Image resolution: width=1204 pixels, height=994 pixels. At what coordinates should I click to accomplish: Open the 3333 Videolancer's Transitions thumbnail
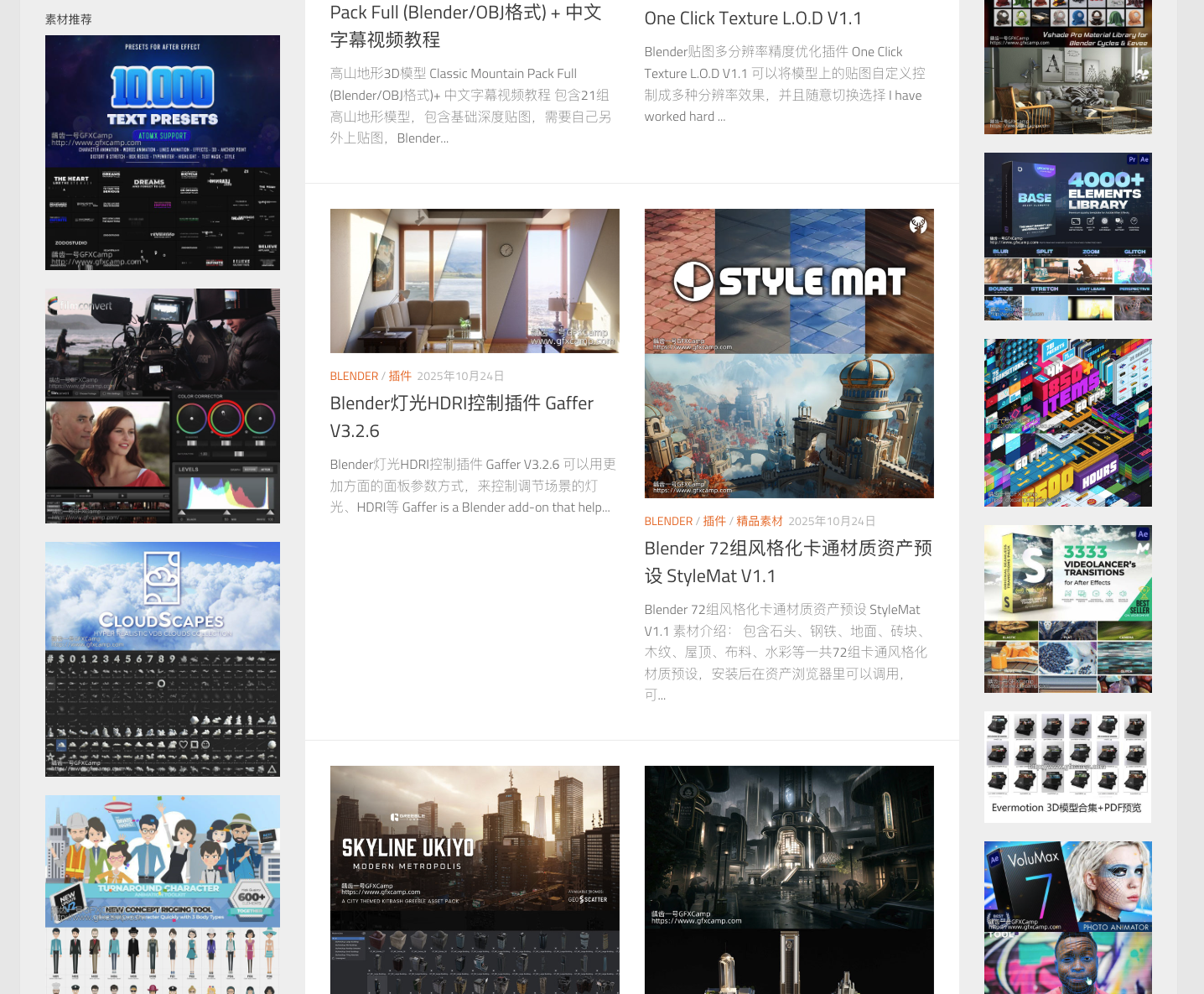tap(1068, 609)
